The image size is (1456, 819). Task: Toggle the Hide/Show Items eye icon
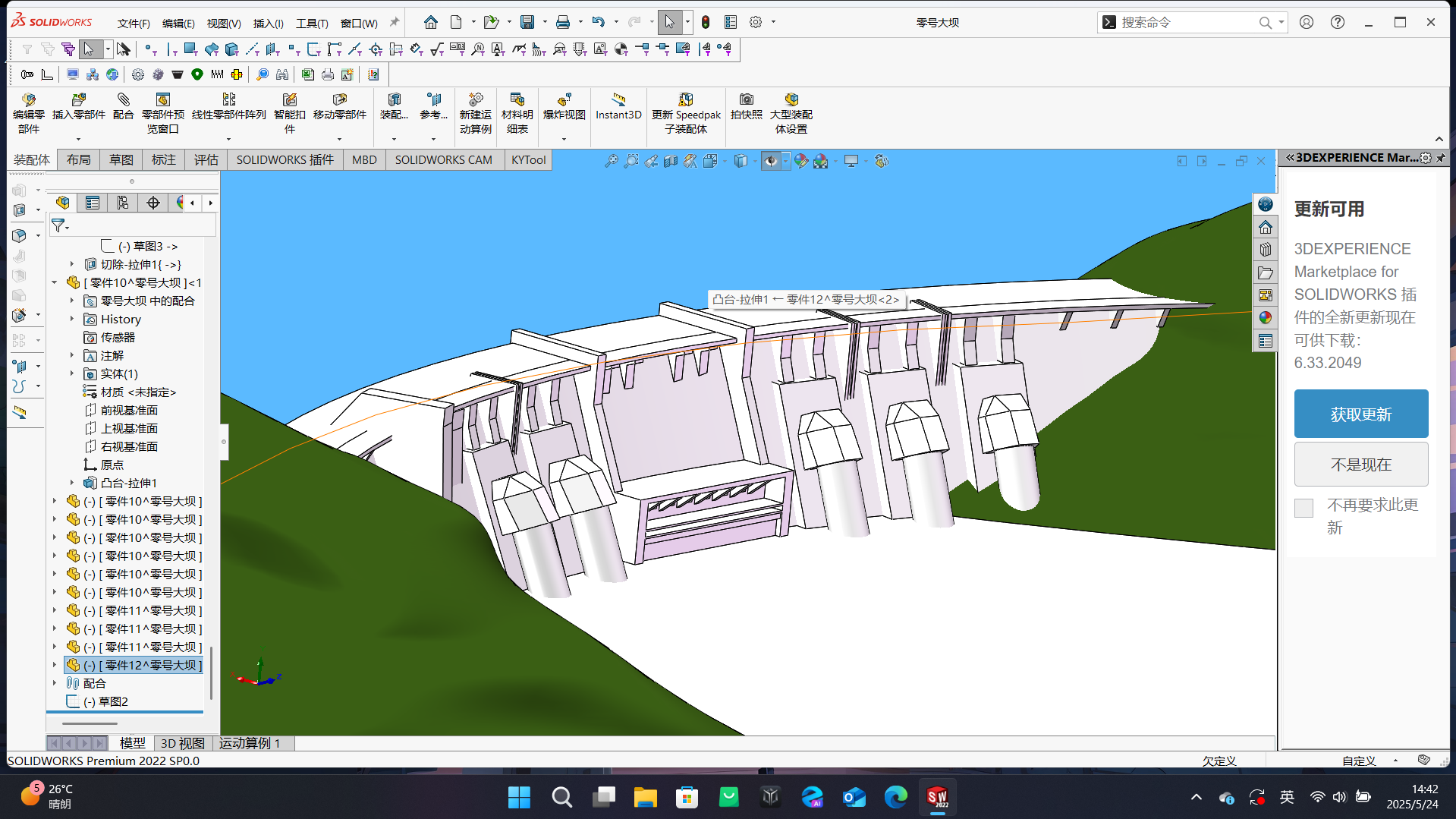pos(771,161)
